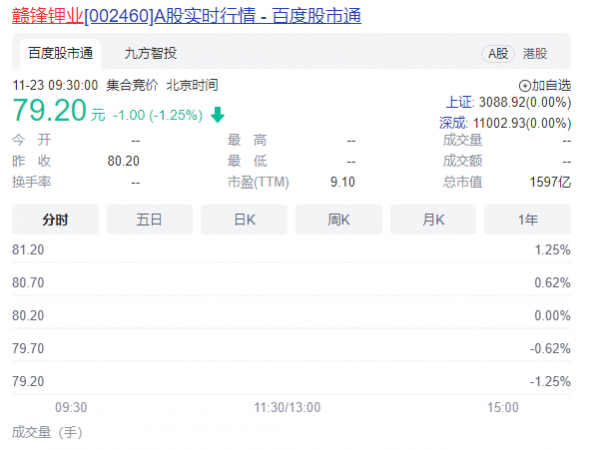Click the green down arrow icon
This screenshot has width=600, height=450.
click(x=218, y=114)
